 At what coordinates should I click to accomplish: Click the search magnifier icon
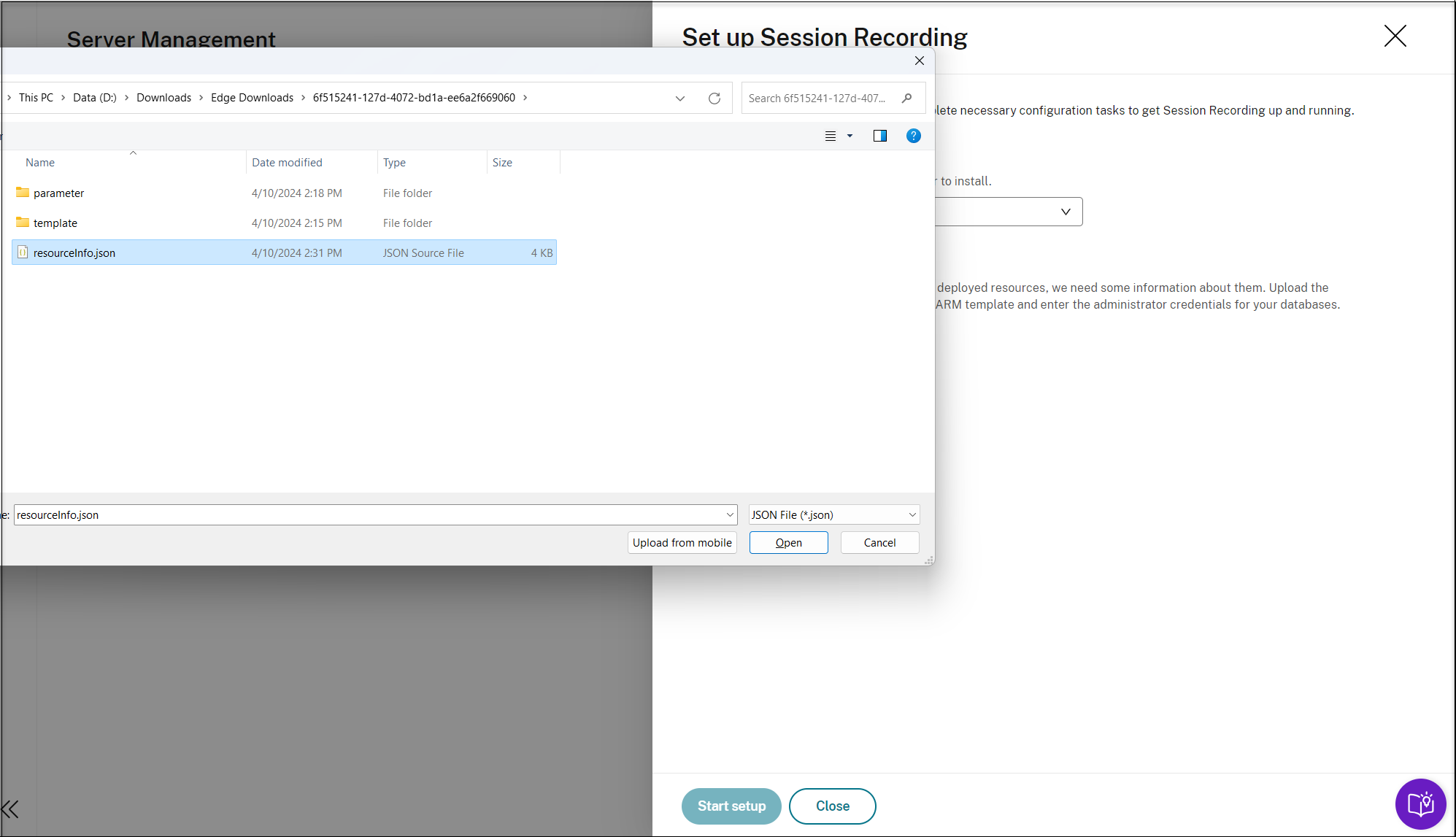click(x=906, y=98)
